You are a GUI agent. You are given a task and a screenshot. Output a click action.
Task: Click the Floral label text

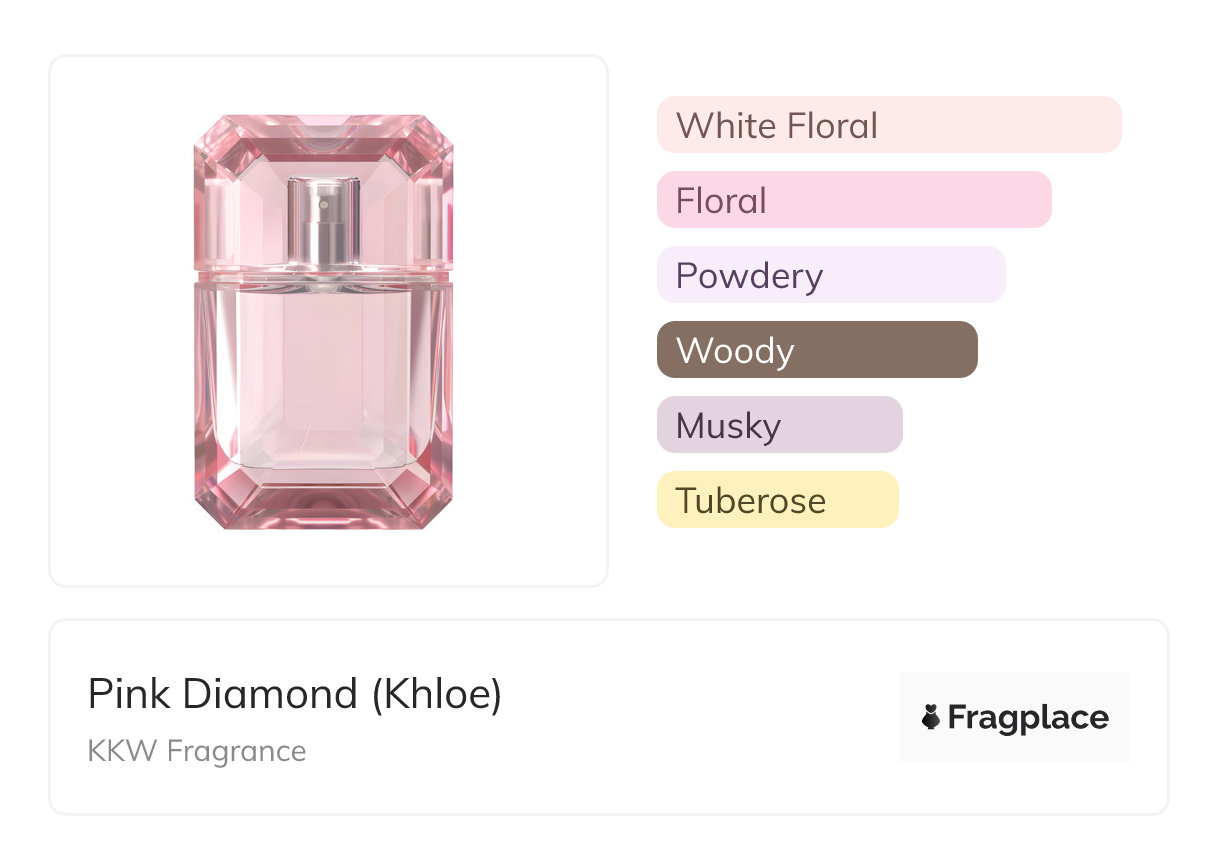click(721, 201)
